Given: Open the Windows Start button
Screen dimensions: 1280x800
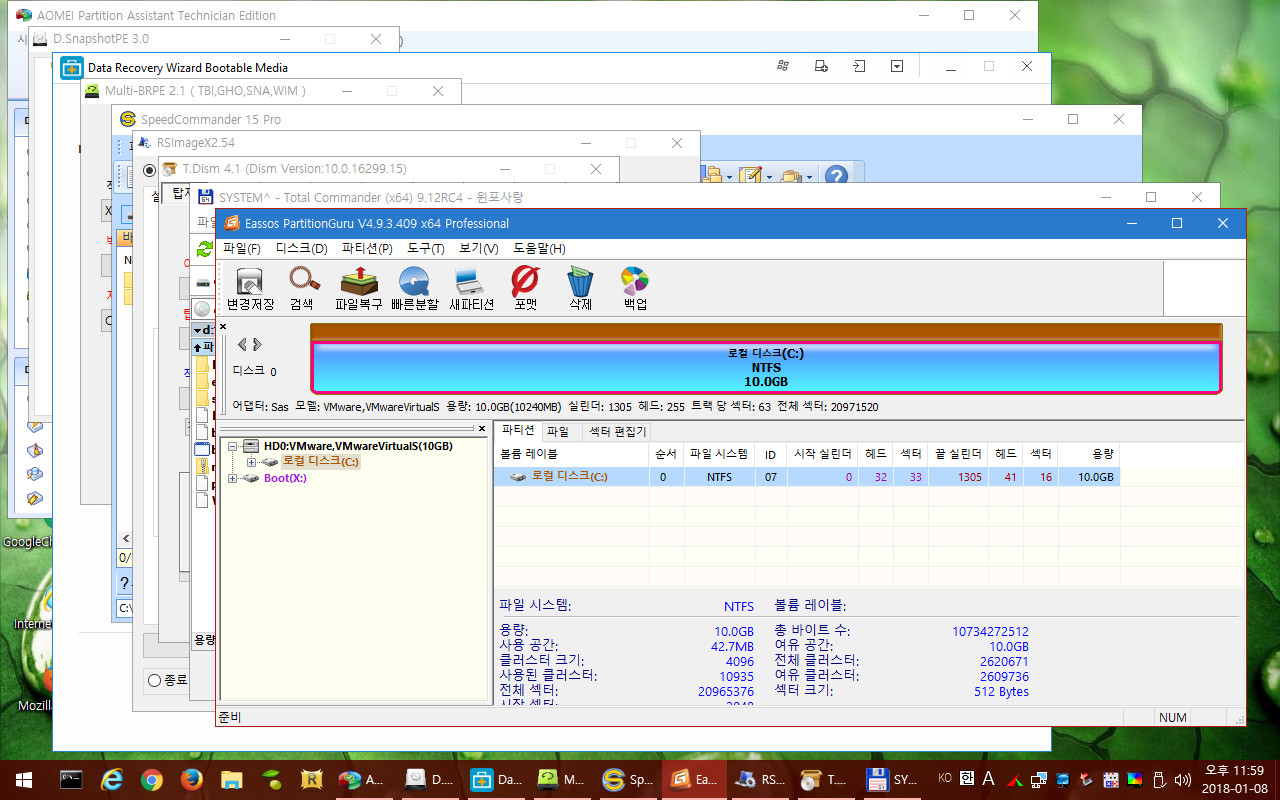Looking at the screenshot, I should click(x=24, y=780).
